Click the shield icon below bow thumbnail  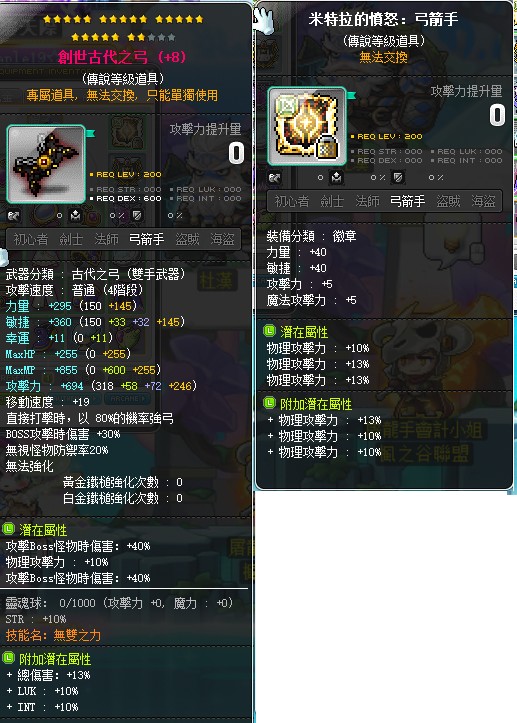137,215
